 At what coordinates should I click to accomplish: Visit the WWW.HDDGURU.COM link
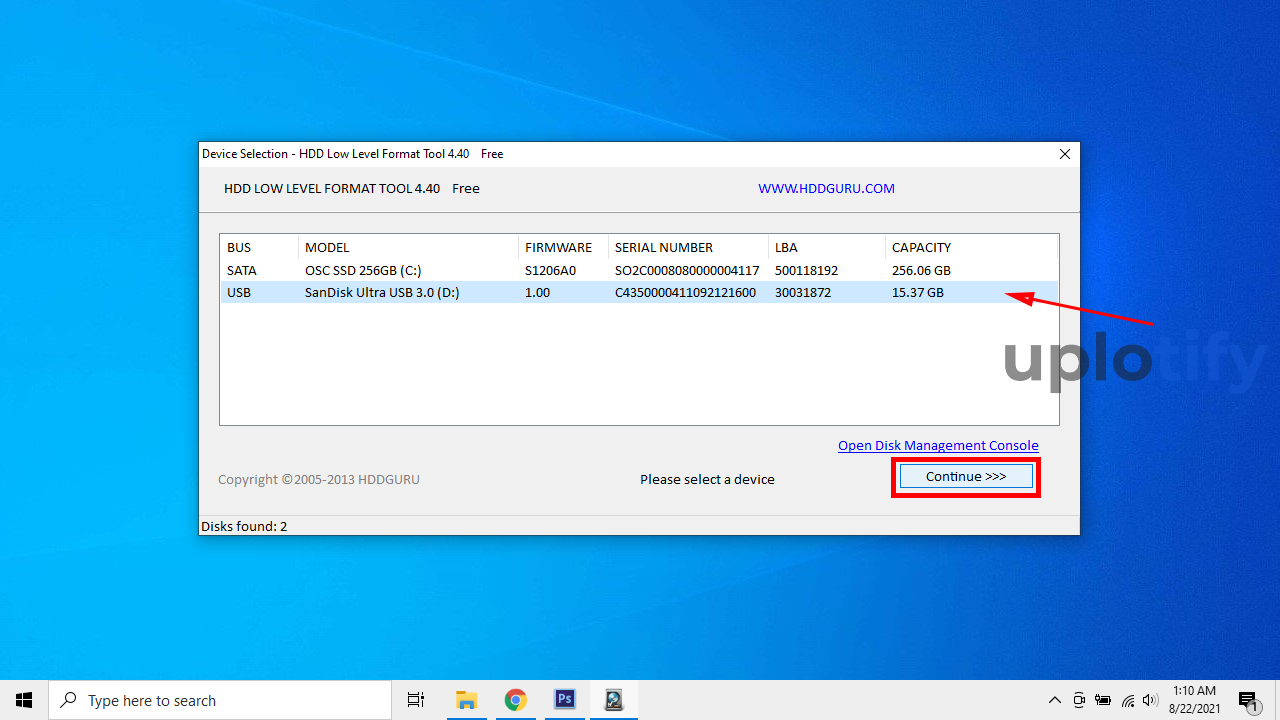826,188
